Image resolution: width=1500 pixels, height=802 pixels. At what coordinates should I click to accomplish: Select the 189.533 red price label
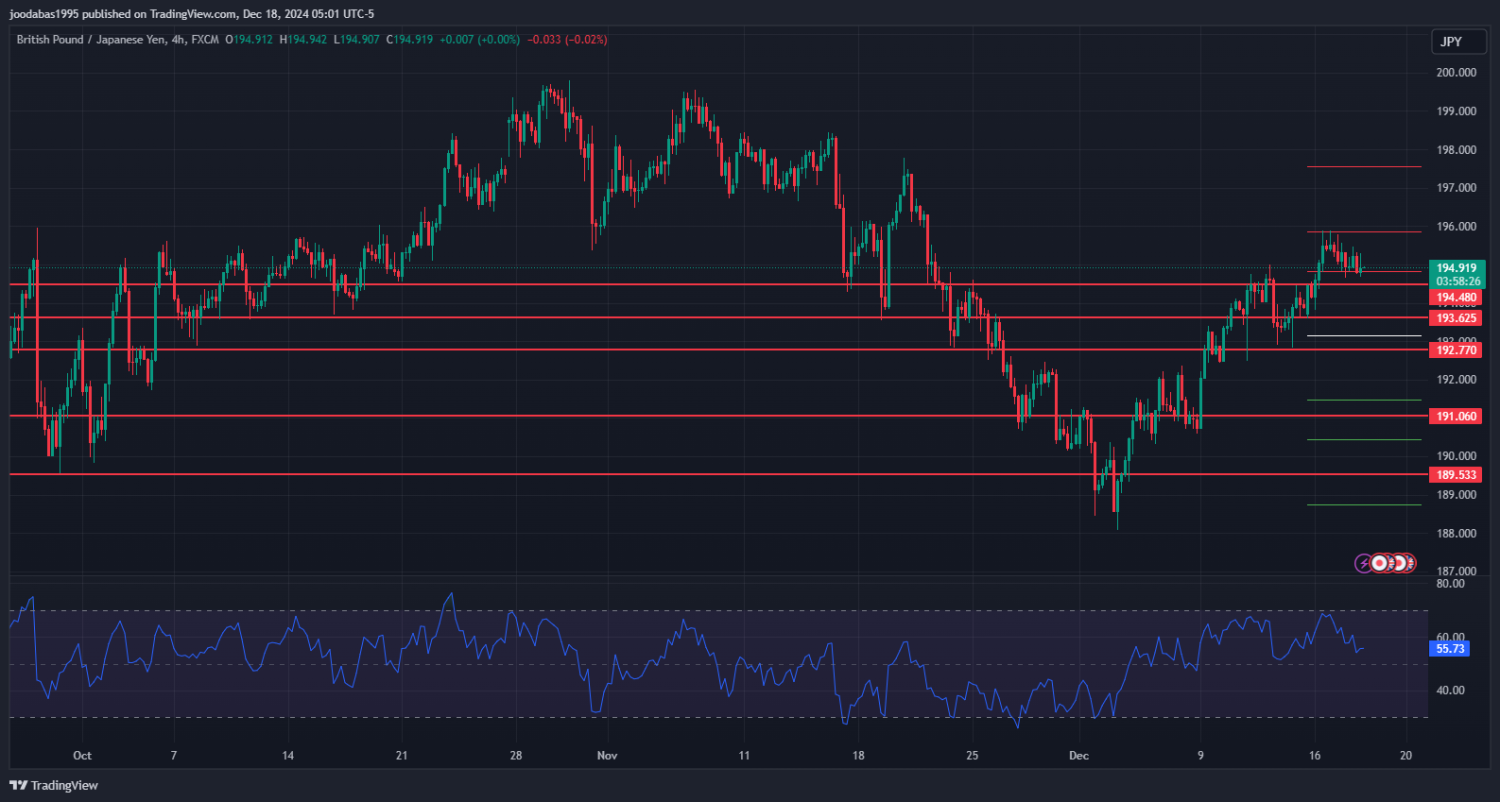[1458, 475]
